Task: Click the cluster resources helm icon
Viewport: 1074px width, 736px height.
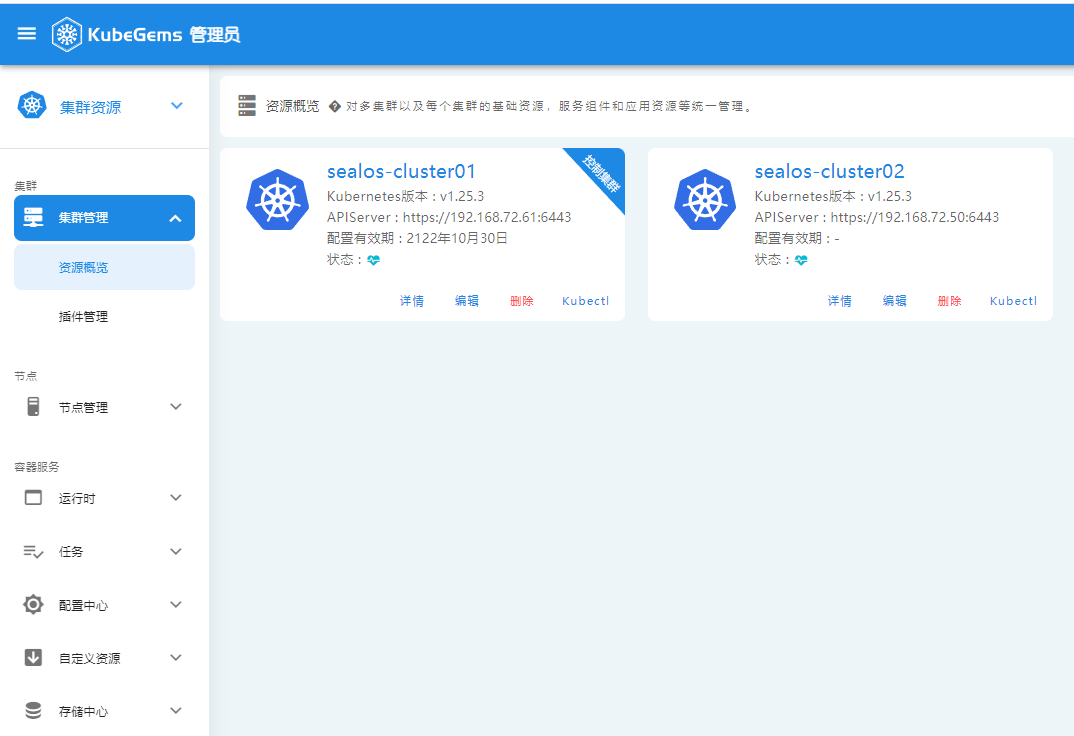Action: pos(32,105)
